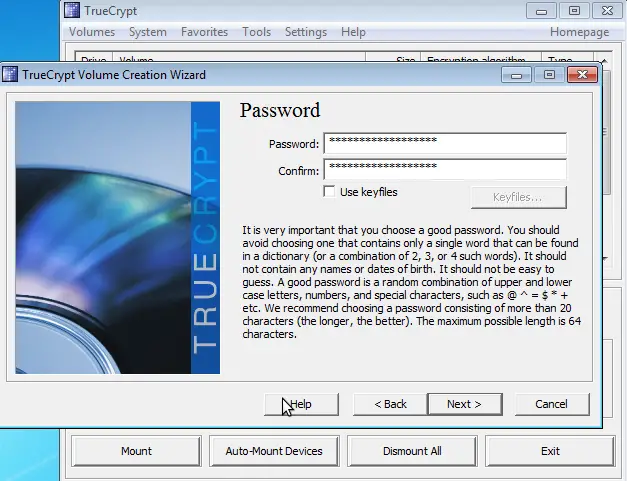Click the TrueCrypt Volume Creation Wizard title icon
This screenshot has width=627, height=481.
pos(10,74)
